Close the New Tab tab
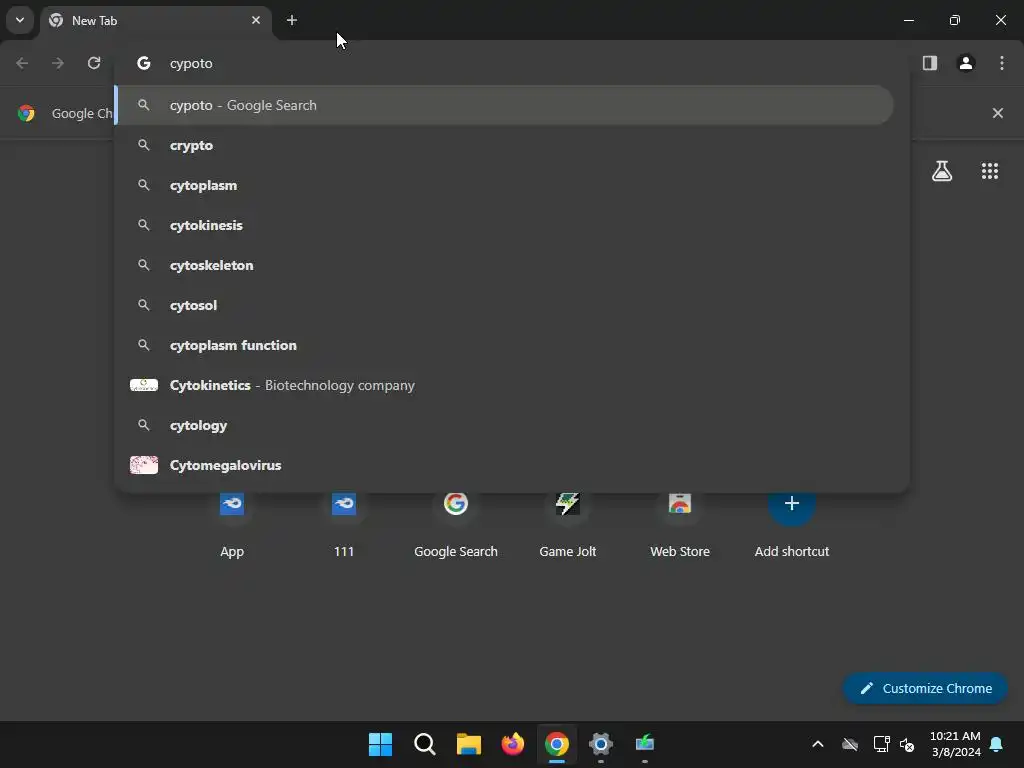Screen dimensions: 1024x768 point(256,20)
